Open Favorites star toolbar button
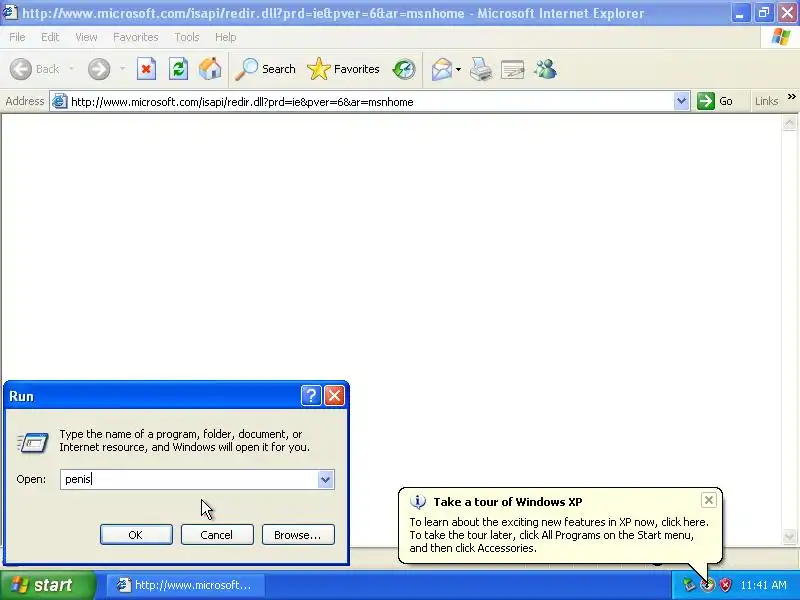 pyautogui.click(x=343, y=69)
